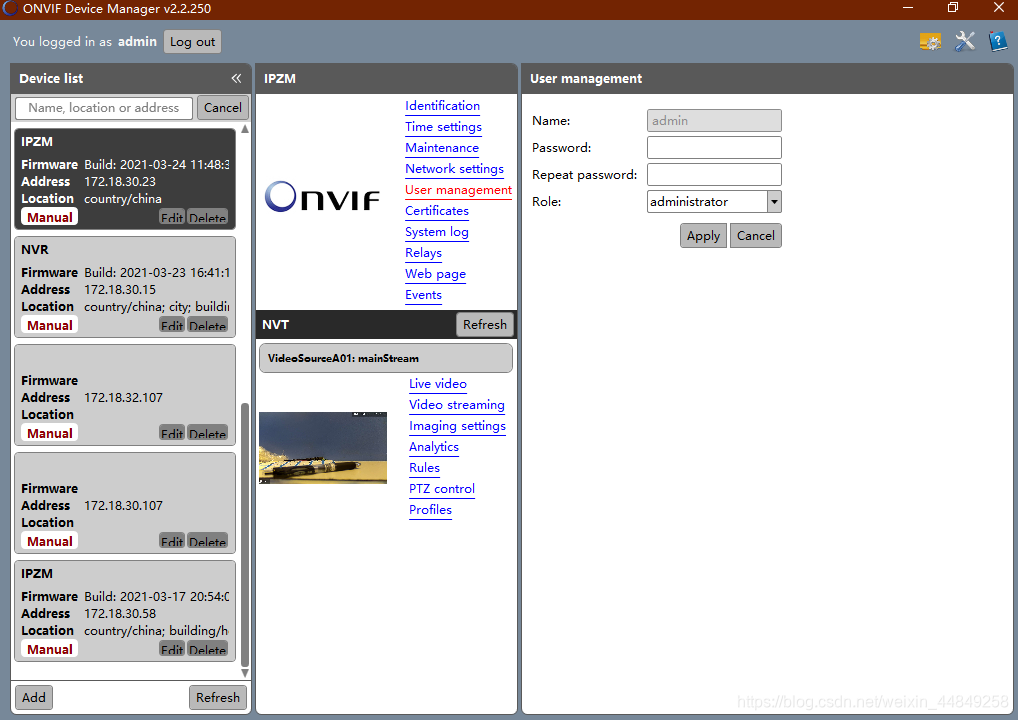Click the ONVIF logo image
The image size is (1018, 720).
pyautogui.click(x=322, y=197)
